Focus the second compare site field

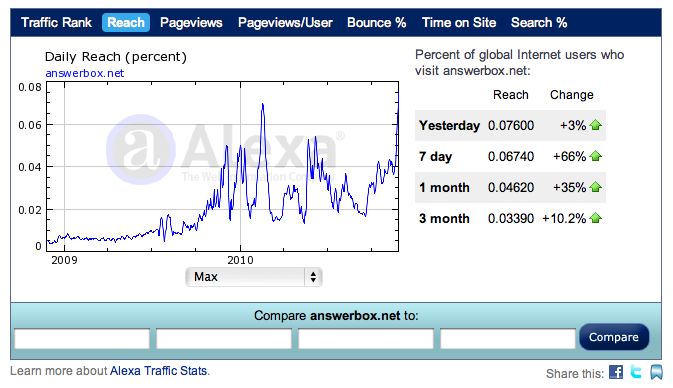click(x=224, y=339)
